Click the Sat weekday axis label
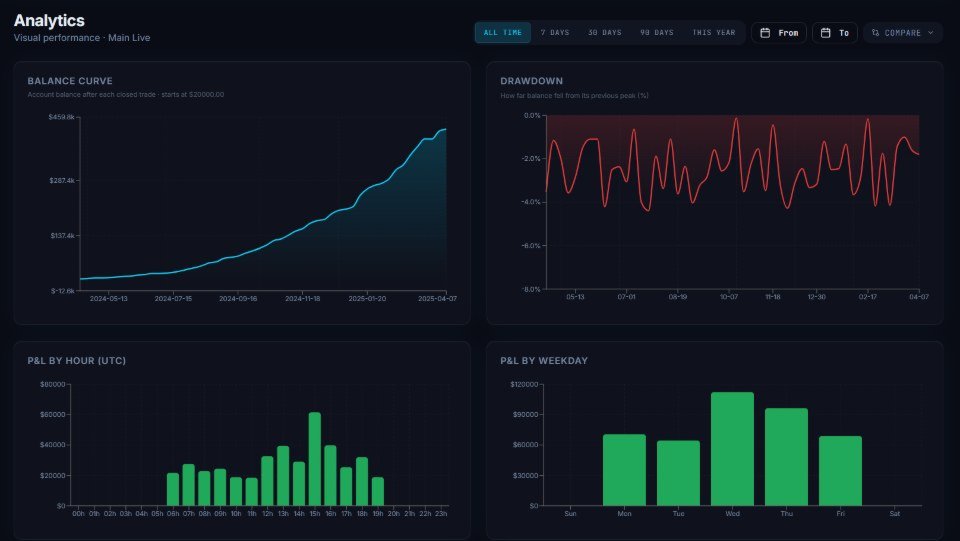Image resolution: width=960 pixels, height=541 pixels. tap(894, 513)
